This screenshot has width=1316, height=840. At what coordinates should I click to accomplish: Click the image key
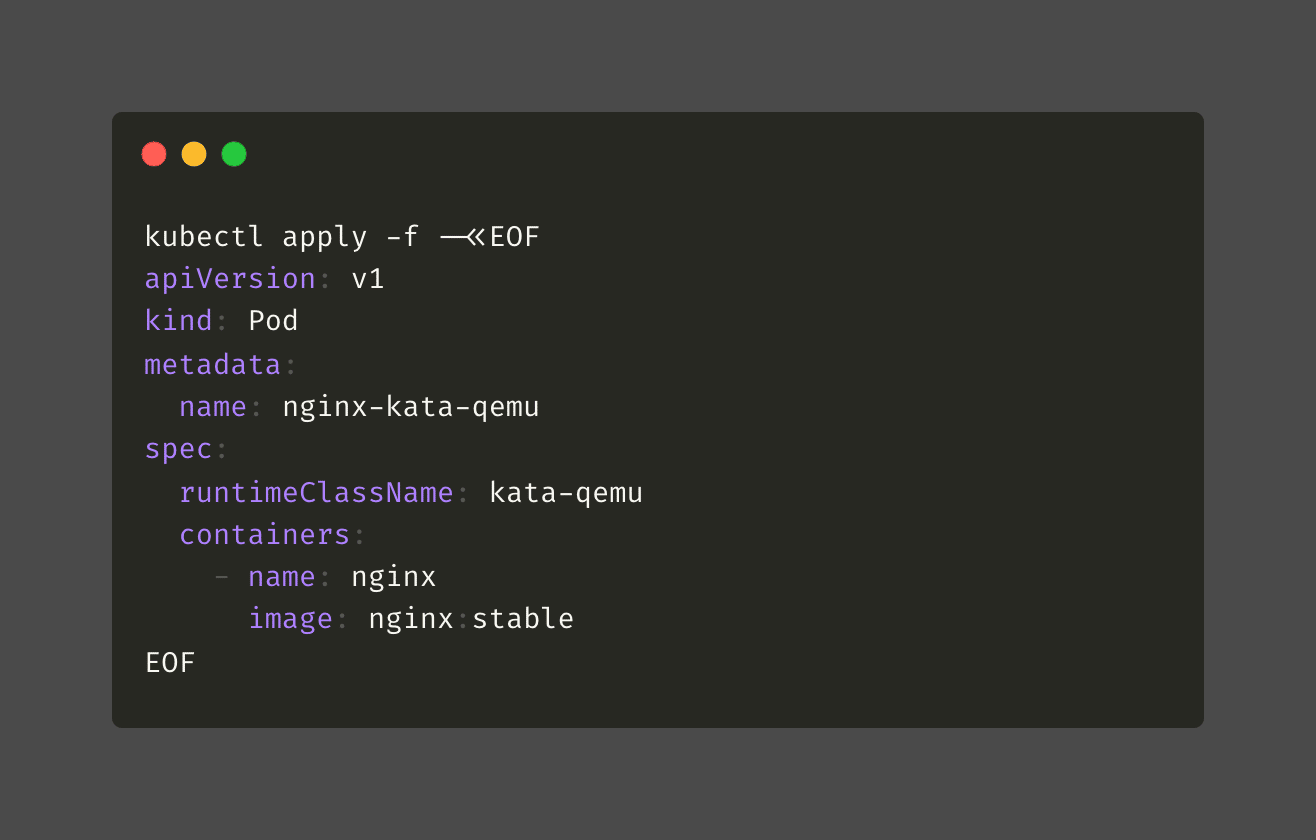point(290,619)
